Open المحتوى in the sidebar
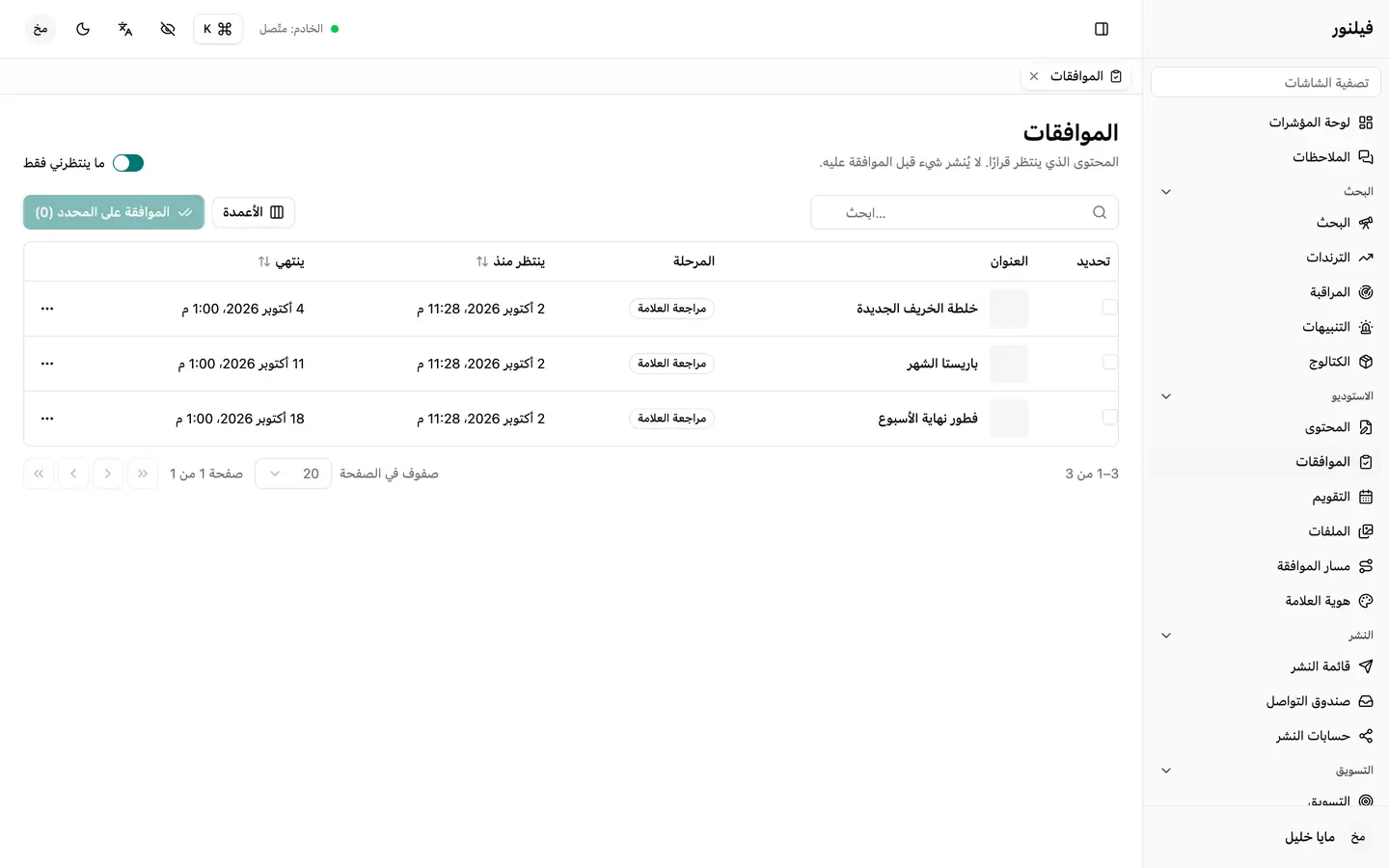Screen dimensions: 1389x868 pos(1266,427)
